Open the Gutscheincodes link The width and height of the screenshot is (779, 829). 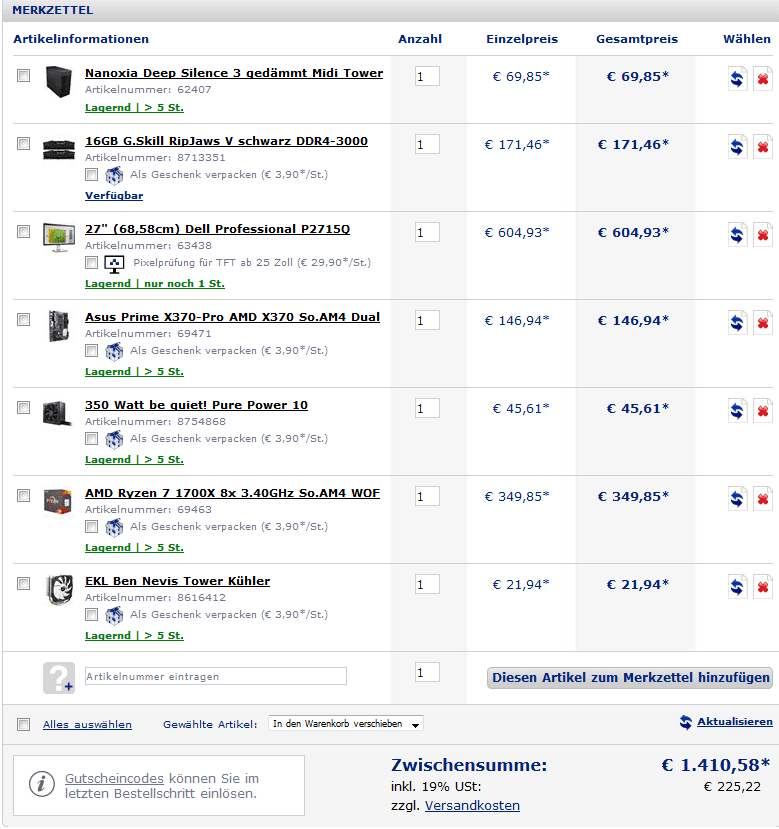coord(114,779)
